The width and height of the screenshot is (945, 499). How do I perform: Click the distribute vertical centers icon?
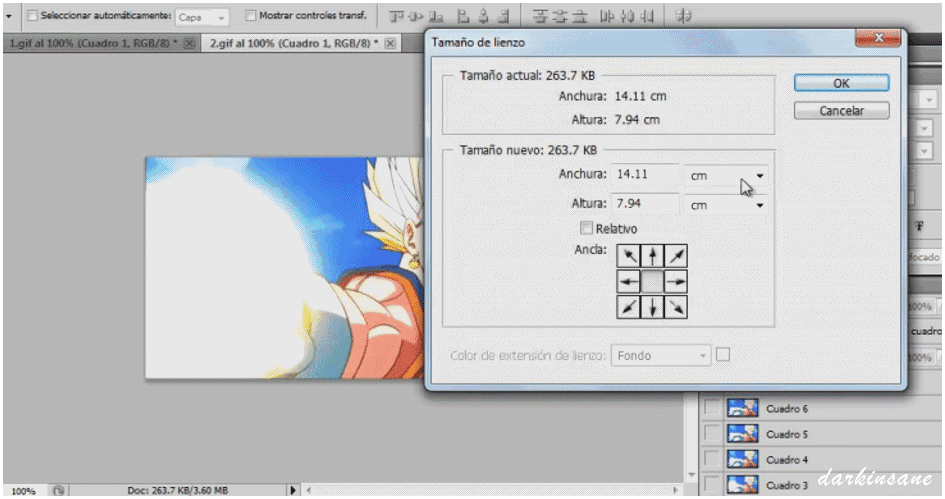point(560,17)
